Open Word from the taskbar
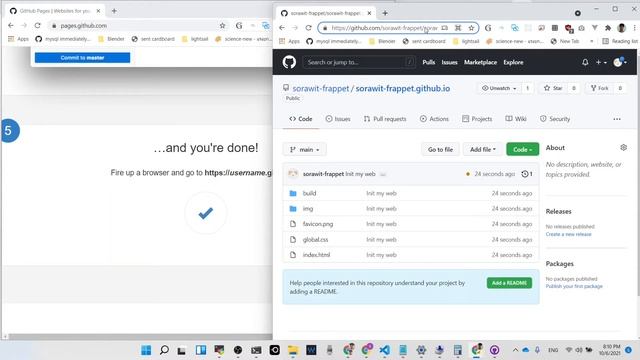 311,350
